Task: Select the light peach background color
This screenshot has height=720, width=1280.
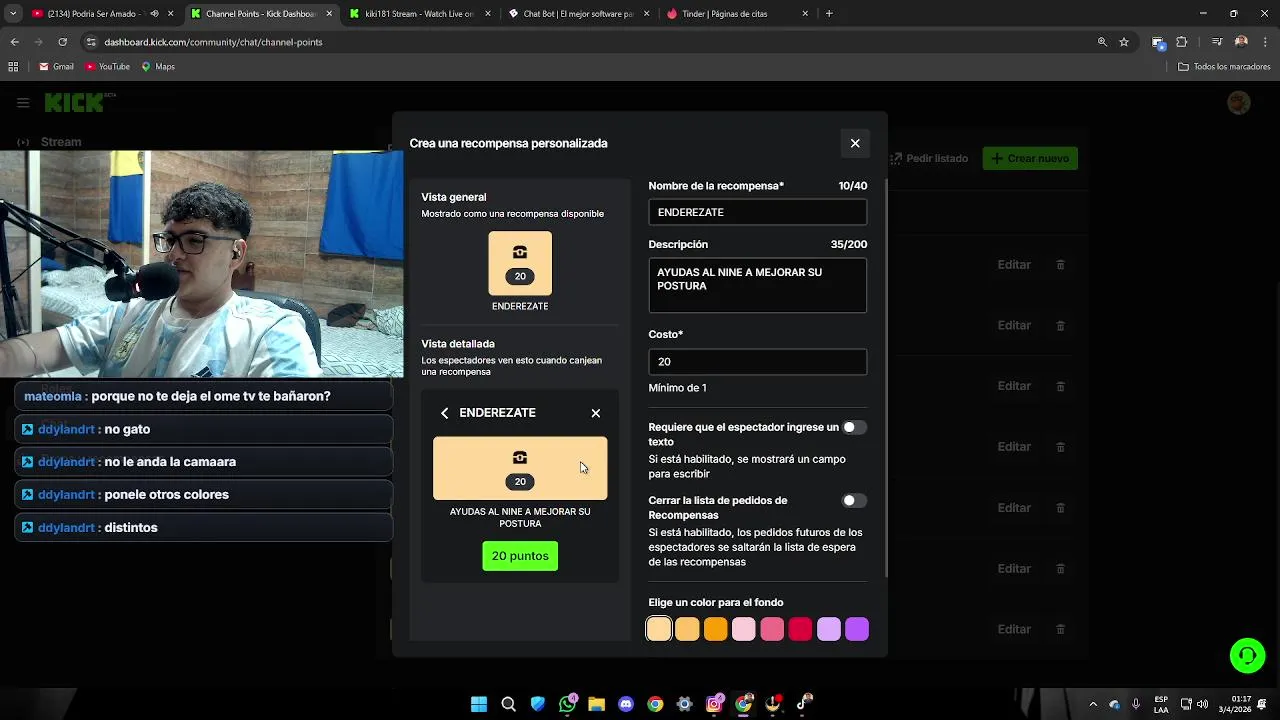Action: 659,629
